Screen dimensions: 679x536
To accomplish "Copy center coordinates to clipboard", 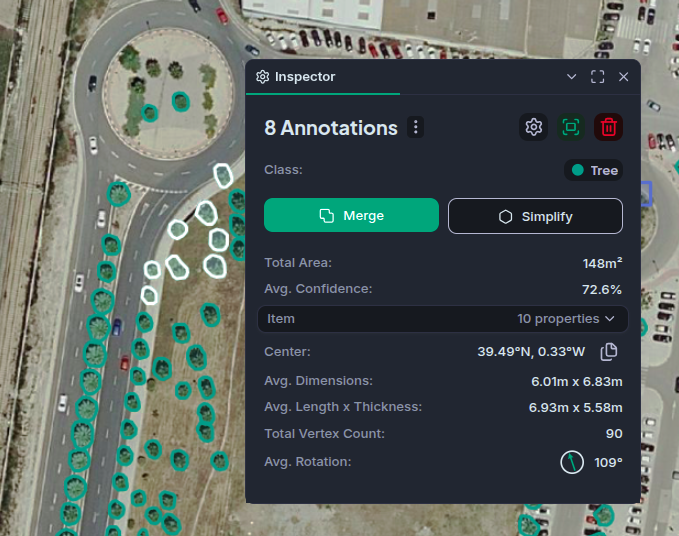I will pyautogui.click(x=609, y=352).
